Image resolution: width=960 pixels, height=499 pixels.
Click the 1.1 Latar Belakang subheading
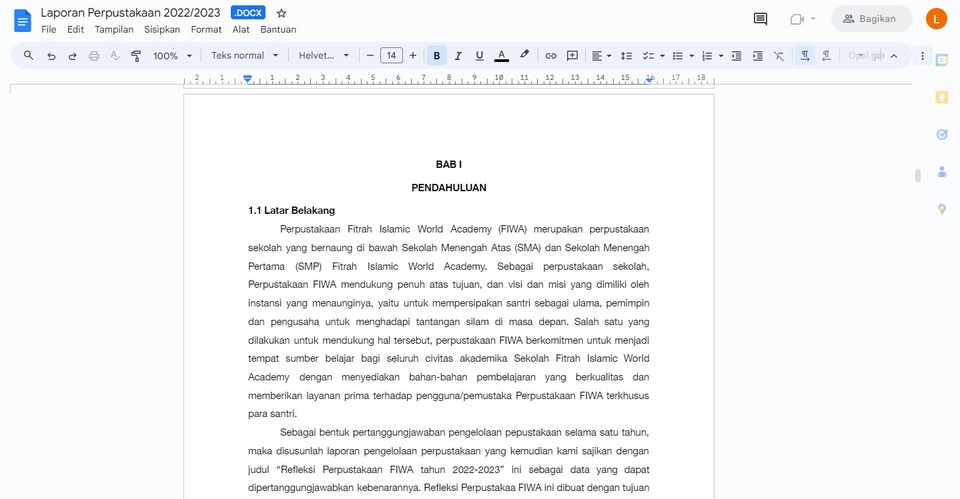pos(291,211)
